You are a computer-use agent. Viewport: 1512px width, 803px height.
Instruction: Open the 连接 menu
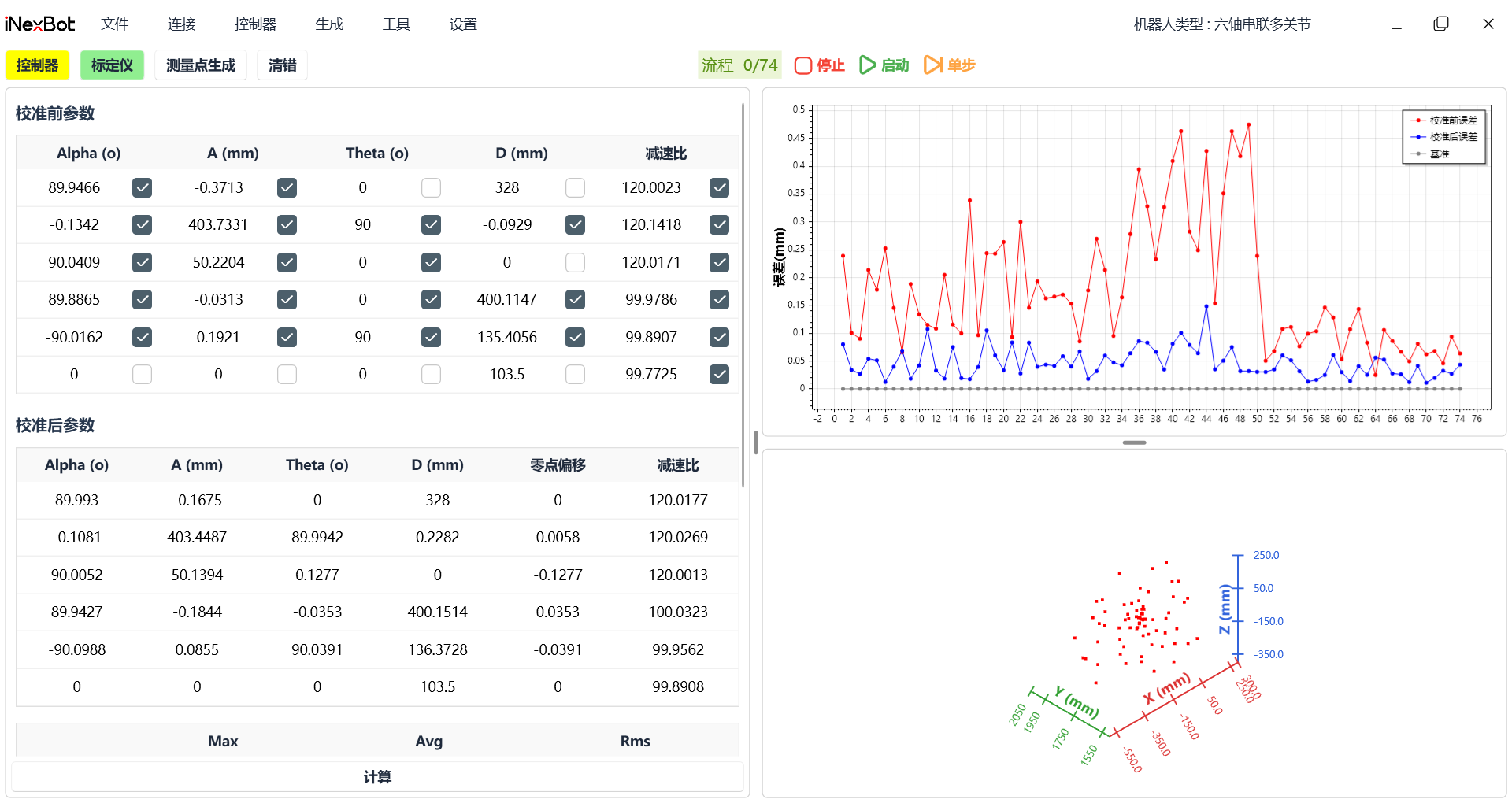point(181,24)
